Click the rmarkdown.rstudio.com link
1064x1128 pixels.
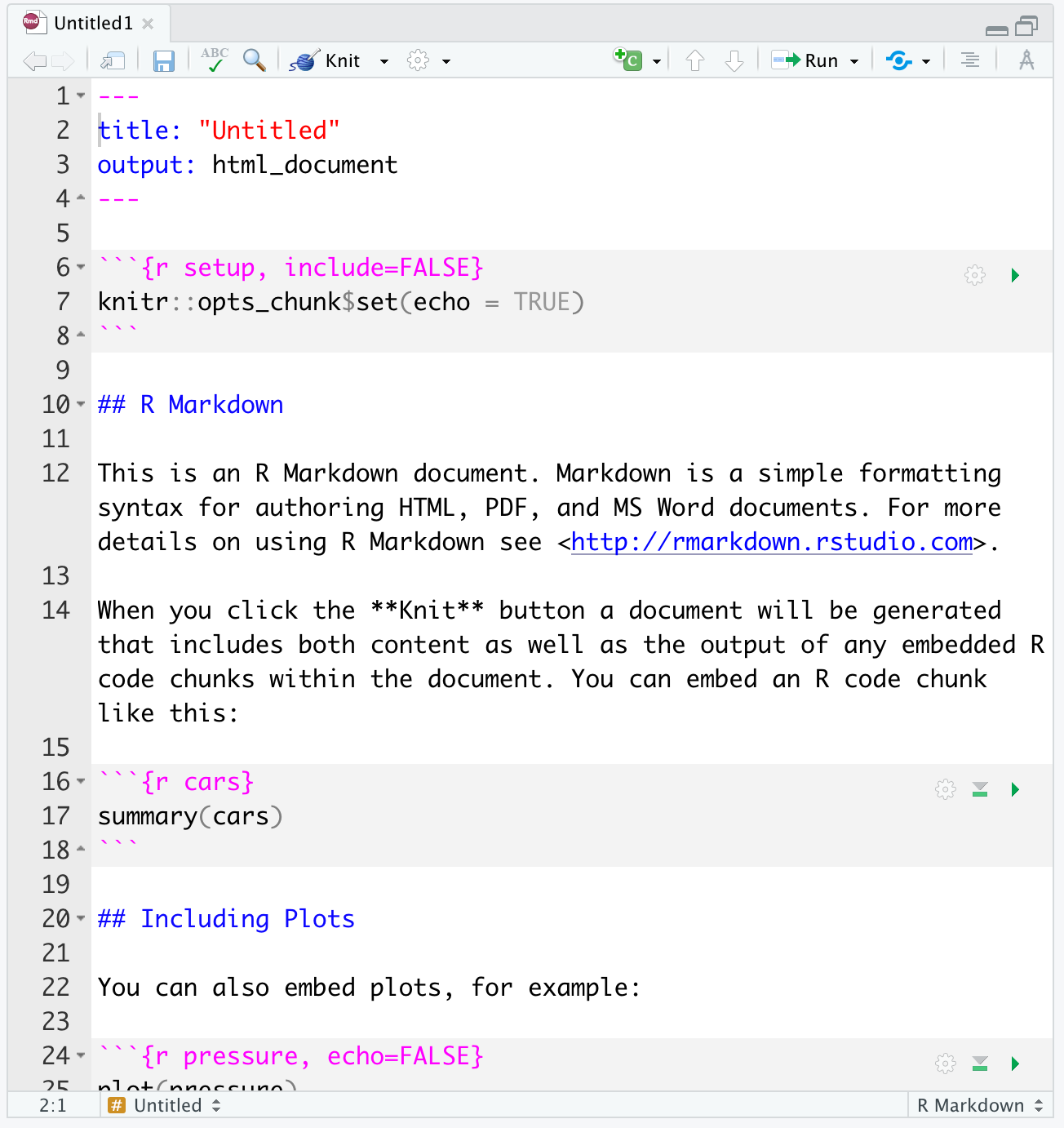772,542
